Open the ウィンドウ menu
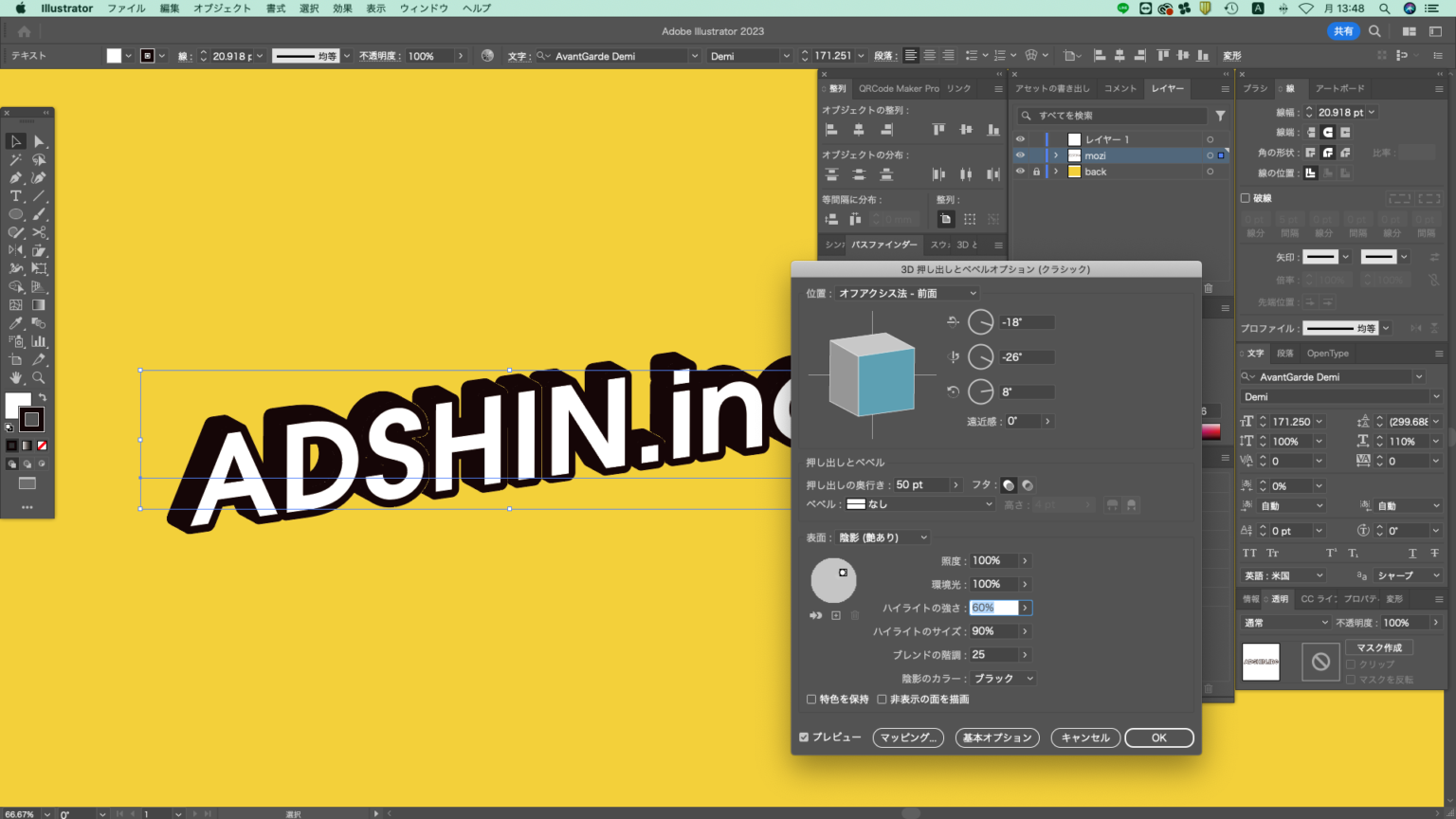The width and height of the screenshot is (1456, 819). pyautogui.click(x=424, y=9)
